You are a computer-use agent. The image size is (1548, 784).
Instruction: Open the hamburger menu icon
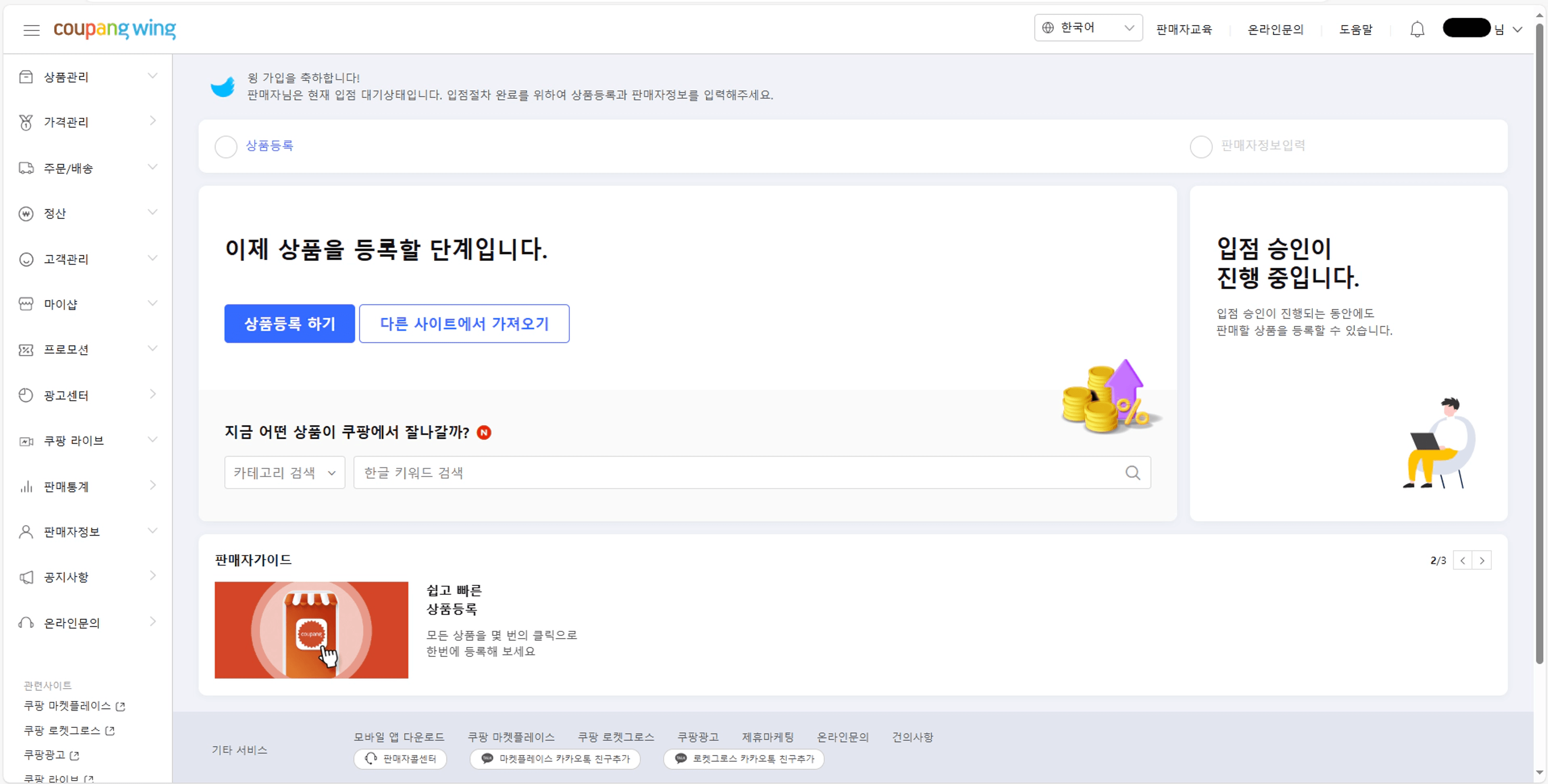31,29
